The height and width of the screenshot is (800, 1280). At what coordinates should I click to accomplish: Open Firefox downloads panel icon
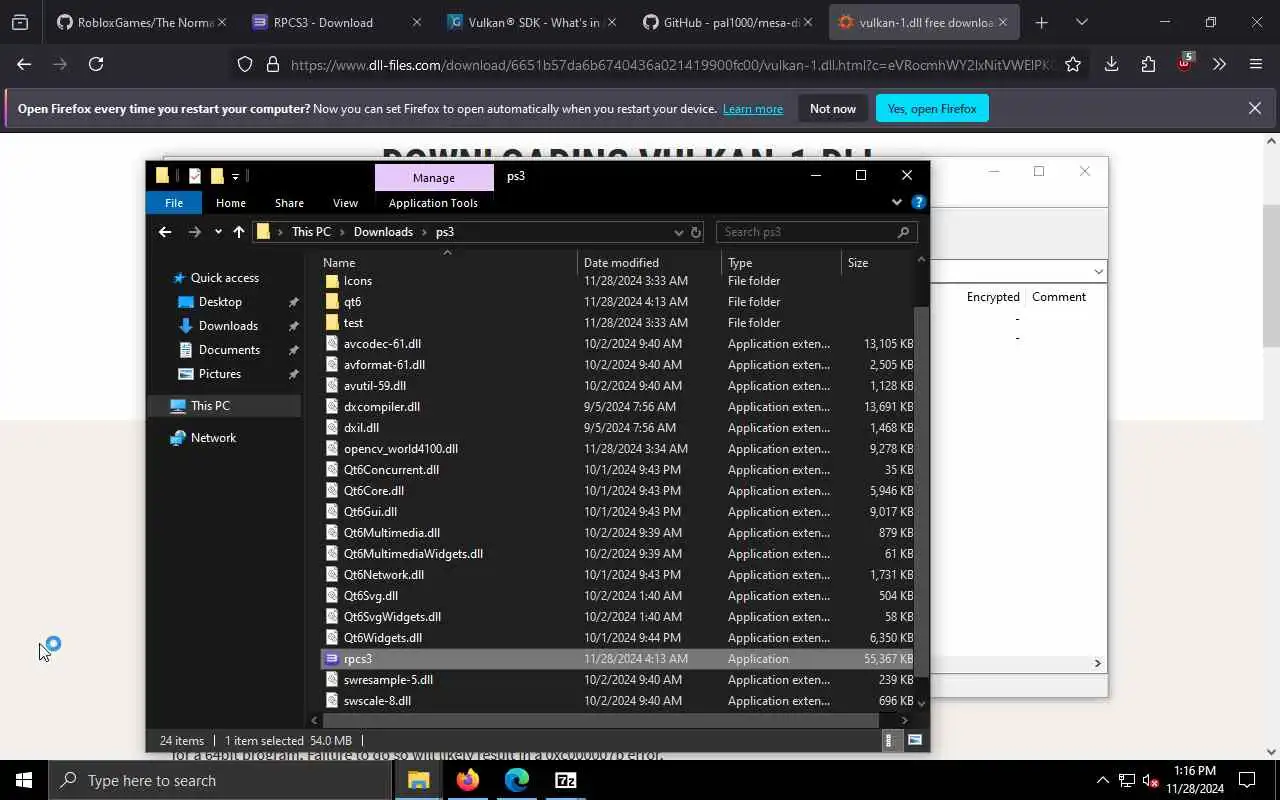(x=1111, y=64)
